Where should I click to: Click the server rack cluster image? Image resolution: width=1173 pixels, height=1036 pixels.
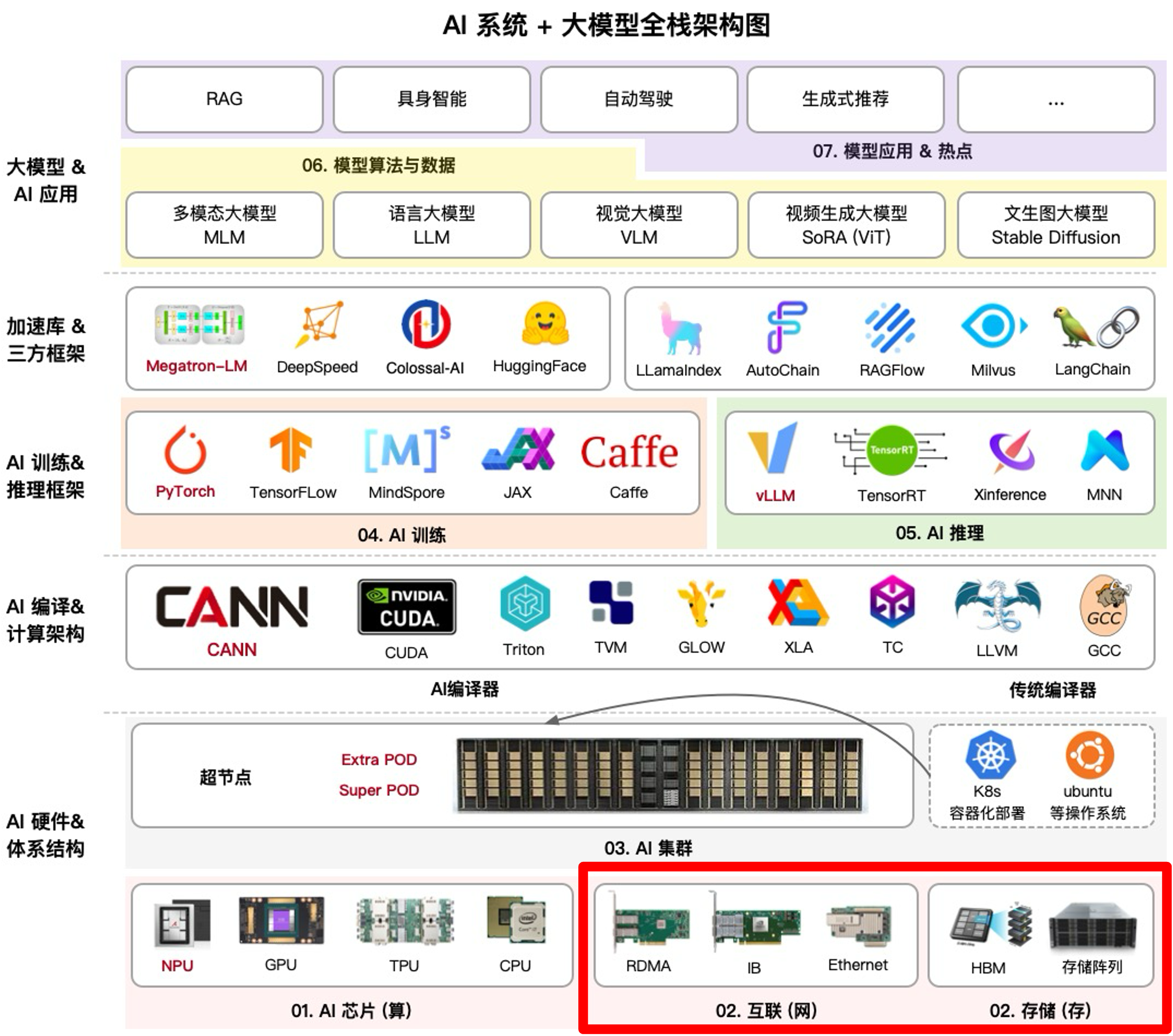pyautogui.click(x=660, y=775)
